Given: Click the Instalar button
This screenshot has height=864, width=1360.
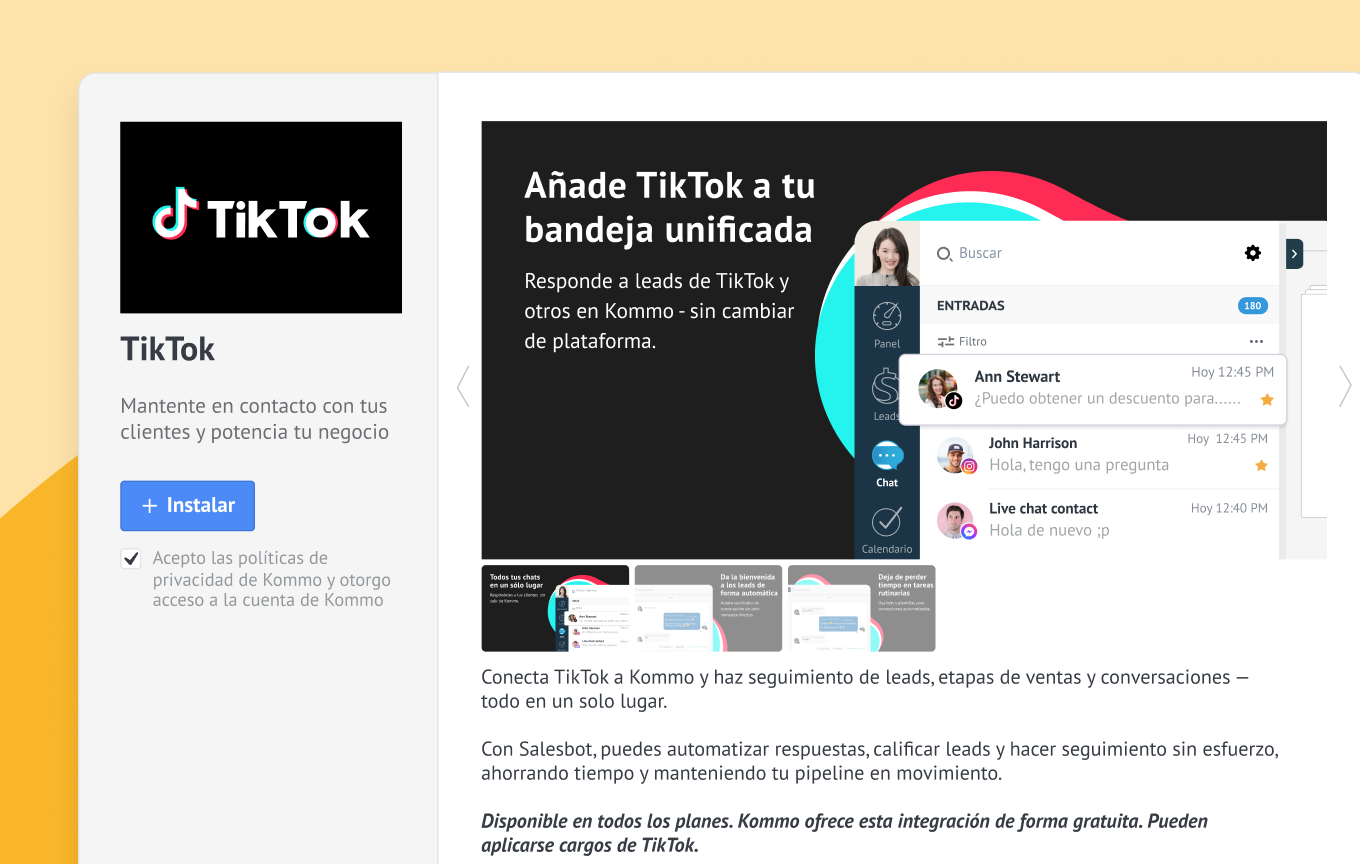Looking at the screenshot, I should point(187,506).
